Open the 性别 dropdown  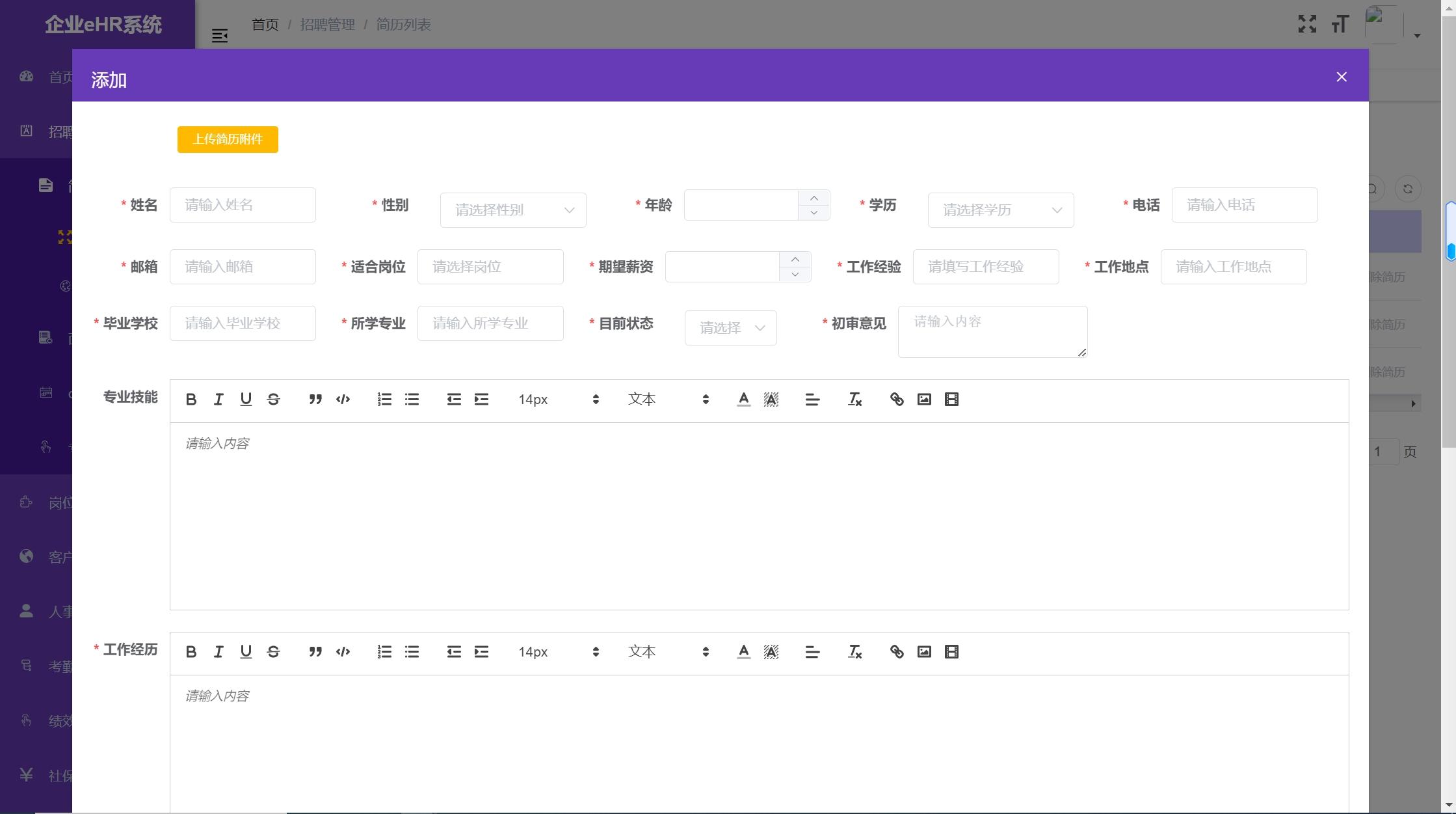[512, 210]
